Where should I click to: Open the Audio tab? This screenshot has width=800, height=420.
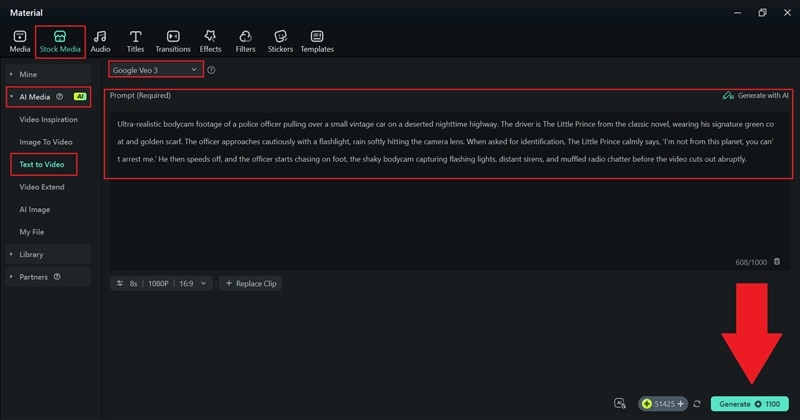[x=100, y=41]
